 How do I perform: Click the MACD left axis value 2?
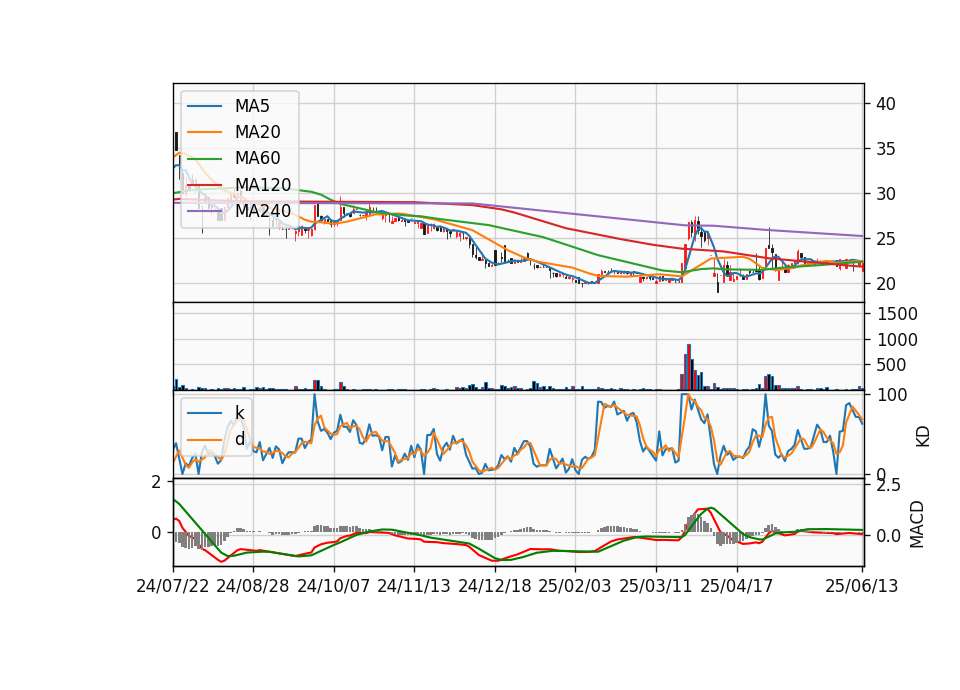(156, 482)
